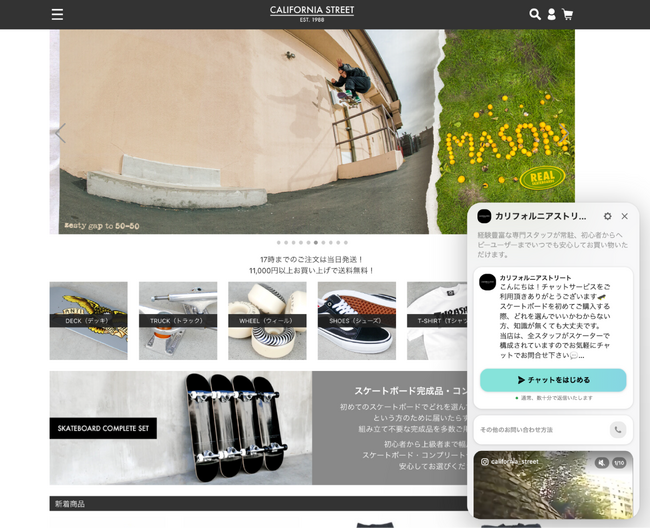Open the user account icon
Viewport: 650px width, 529px height.
click(x=551, y=14)
